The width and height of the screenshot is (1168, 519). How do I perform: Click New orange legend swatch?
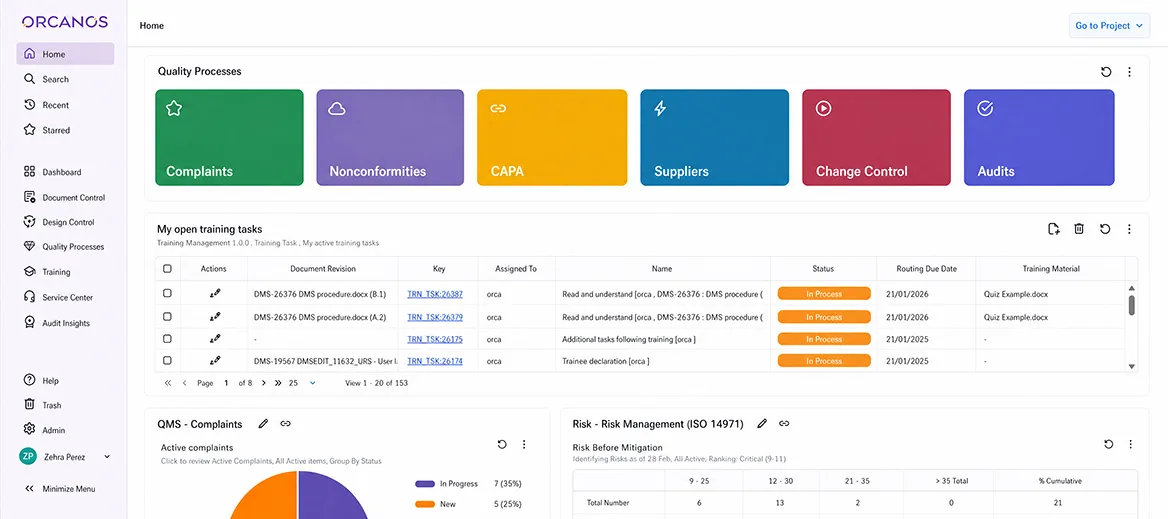click(x=425, y=504)
